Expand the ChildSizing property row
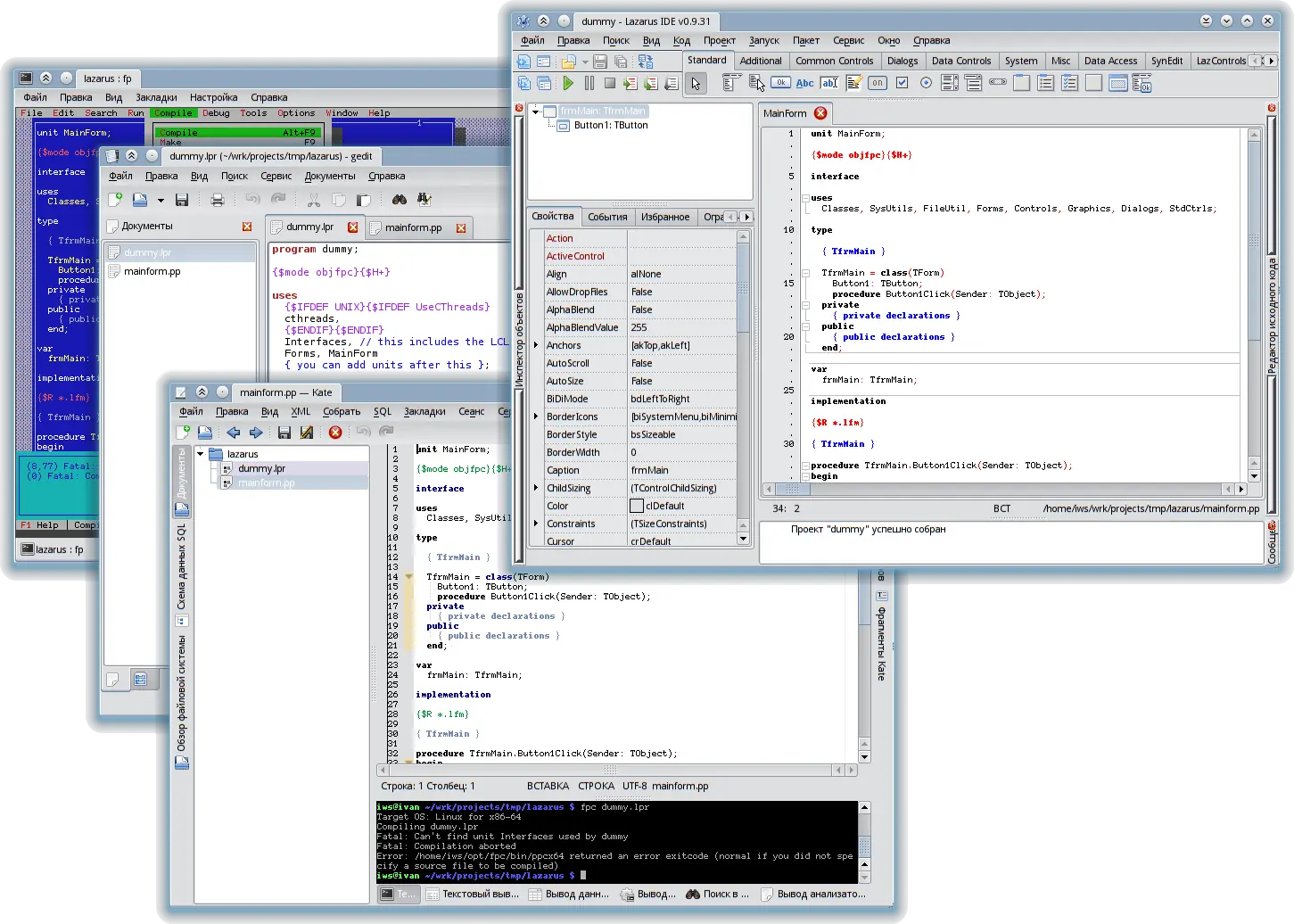1294x924 pixels. (x=536, y=488)
